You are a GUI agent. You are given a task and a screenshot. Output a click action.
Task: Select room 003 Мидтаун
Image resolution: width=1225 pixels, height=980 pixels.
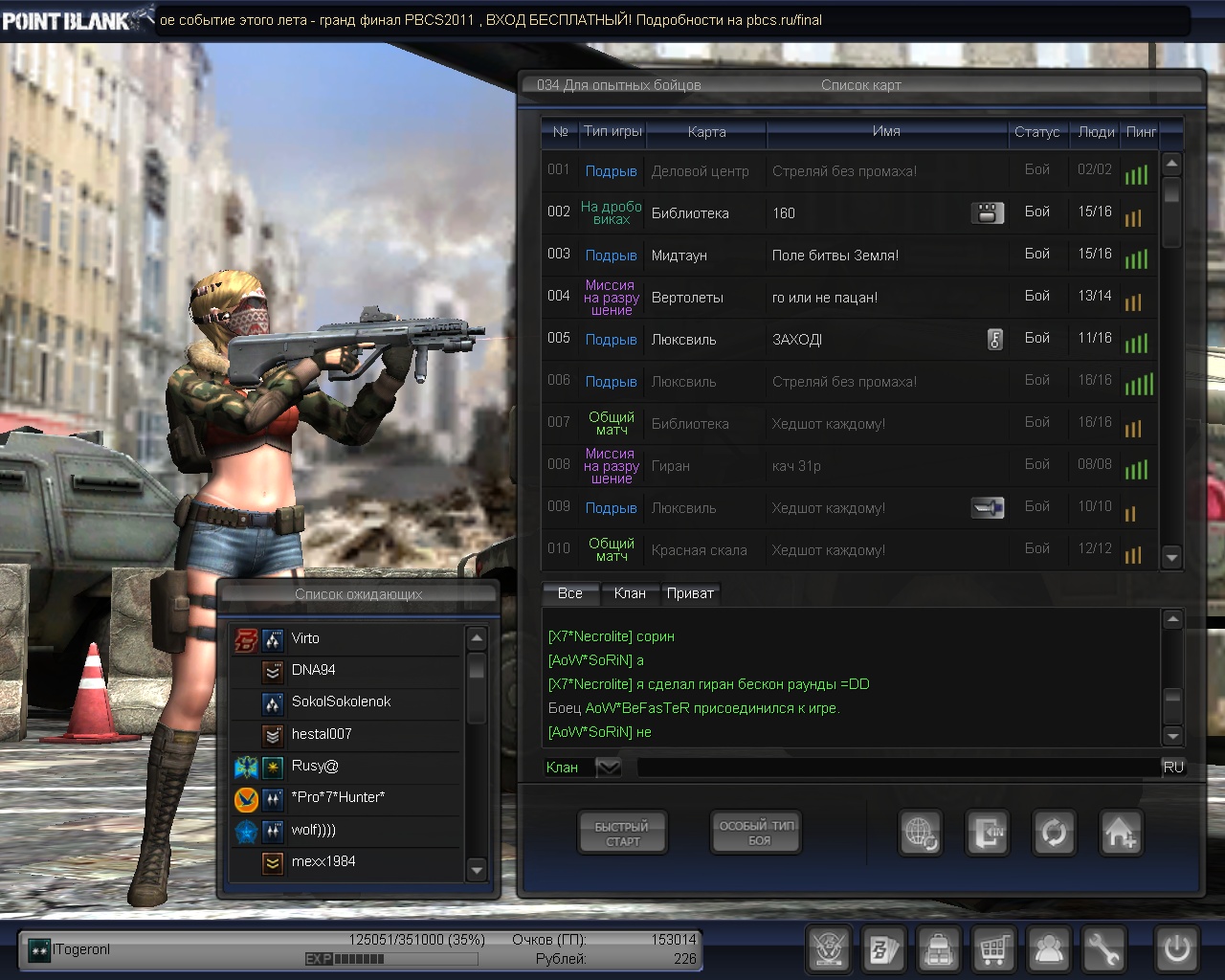[x=850, y=255]
